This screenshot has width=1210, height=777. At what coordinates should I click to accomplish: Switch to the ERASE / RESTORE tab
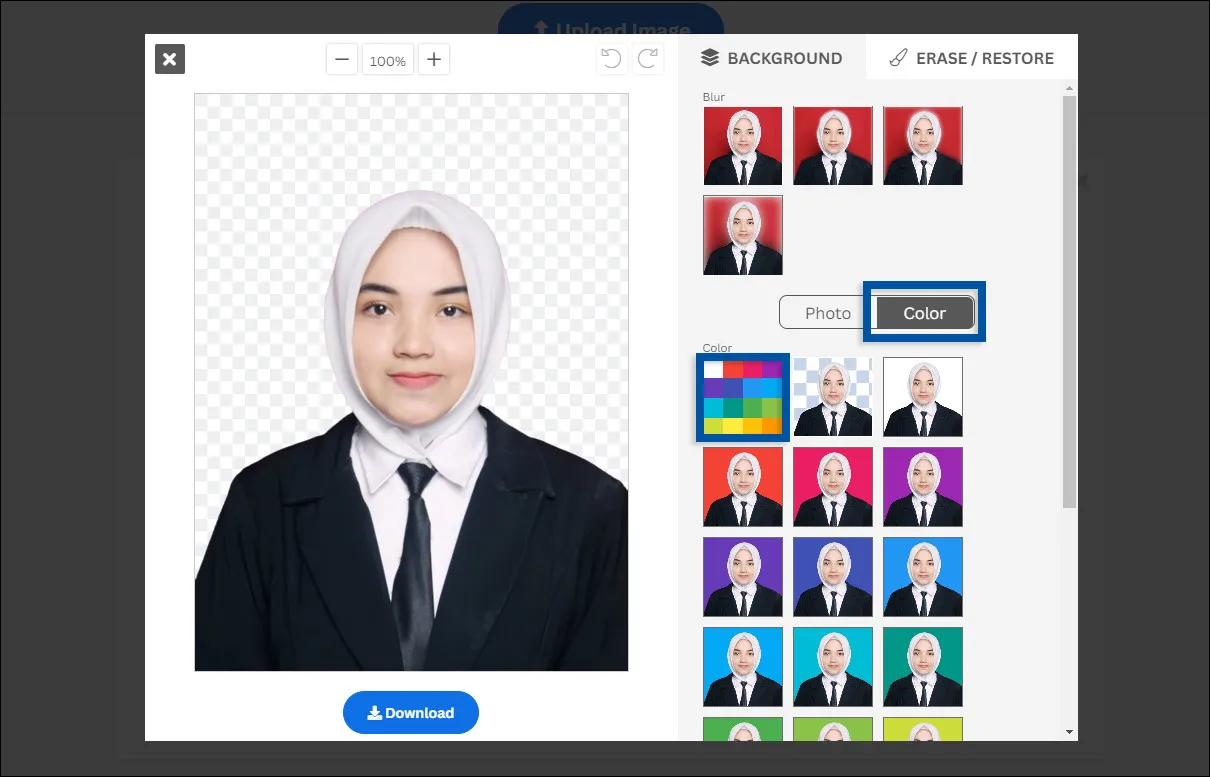tap(971, 58)
